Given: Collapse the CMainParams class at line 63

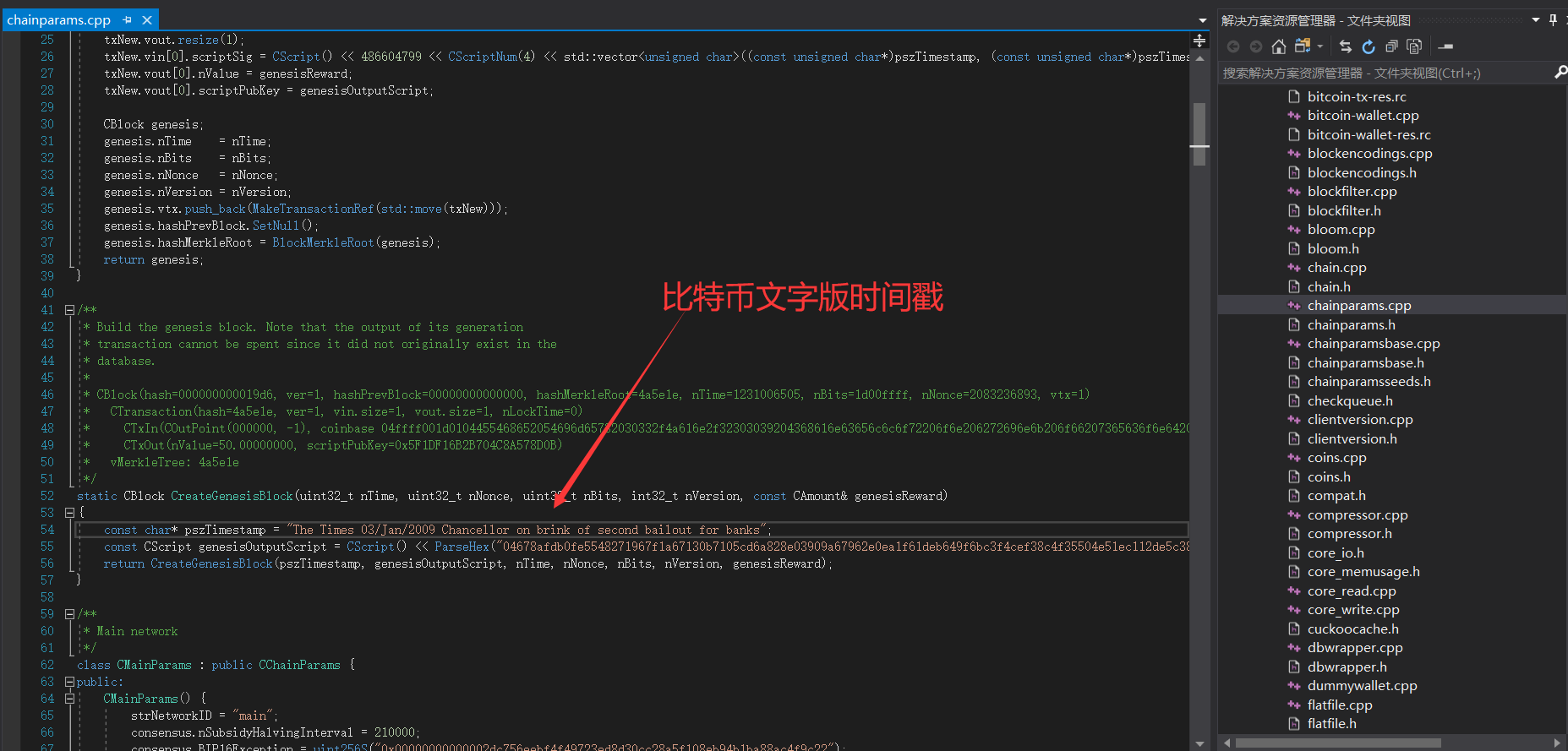Looking at the screenshot, I should (x=70, y=682).
